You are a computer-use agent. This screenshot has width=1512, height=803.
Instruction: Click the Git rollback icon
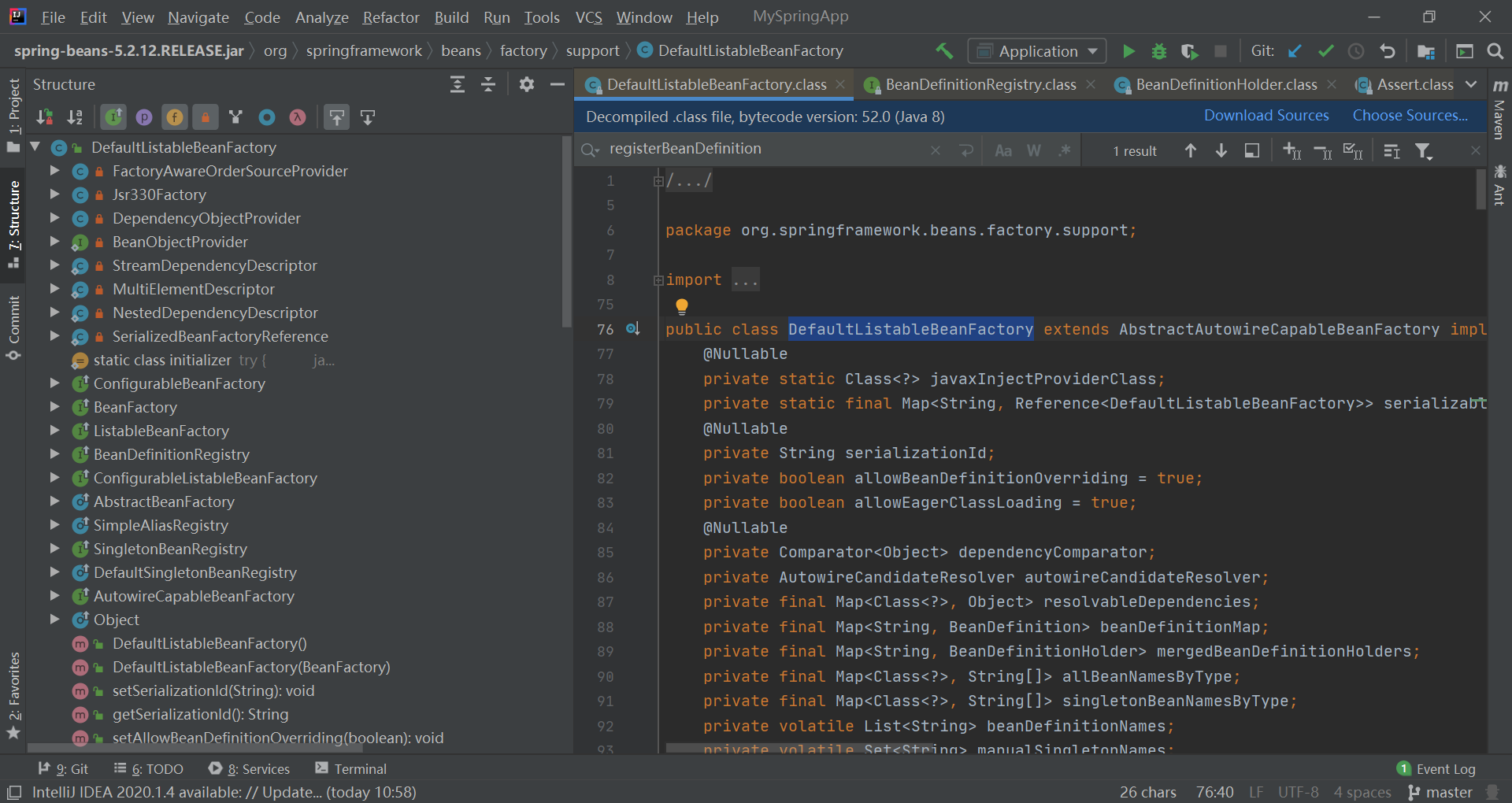pyautogui.click(x=1387, y=51)
